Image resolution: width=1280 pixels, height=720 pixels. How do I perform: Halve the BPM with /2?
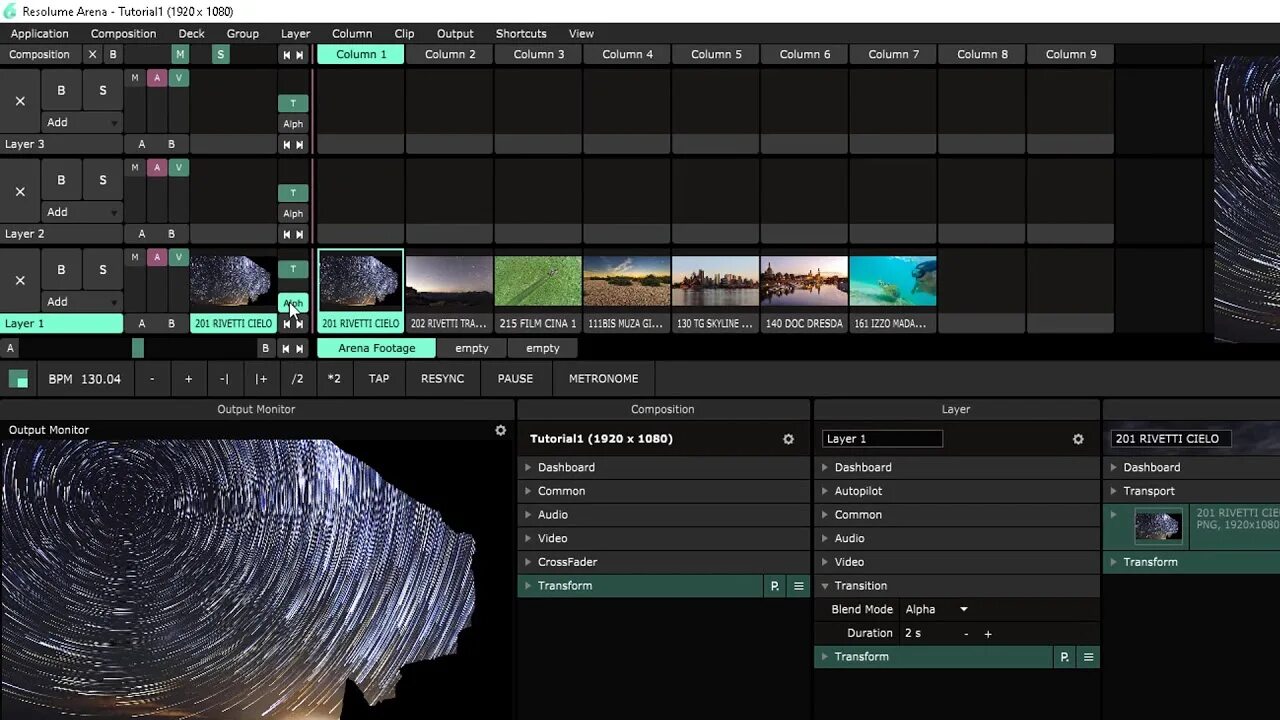(x=297, y=379)
